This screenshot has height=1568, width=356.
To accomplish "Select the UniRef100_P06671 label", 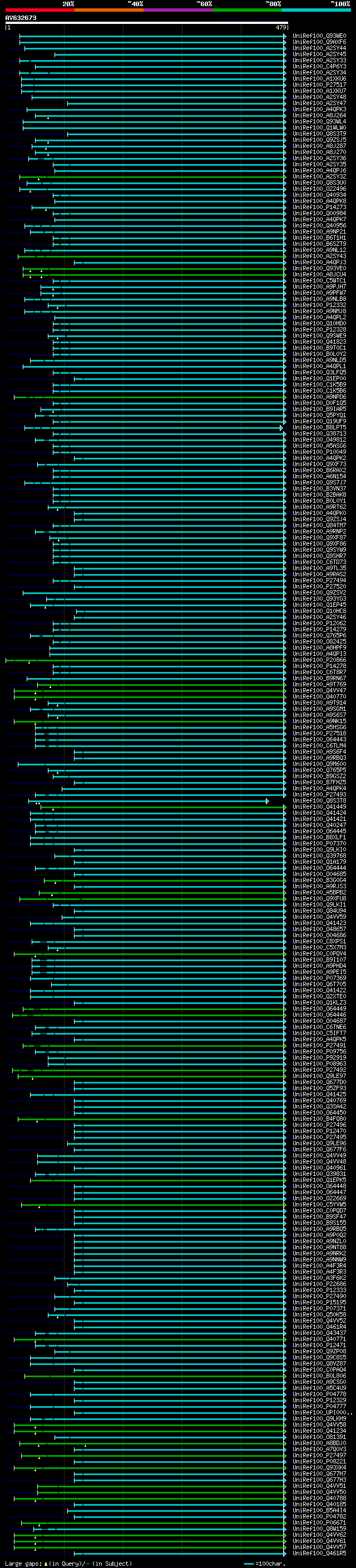I will [319, 1524].
